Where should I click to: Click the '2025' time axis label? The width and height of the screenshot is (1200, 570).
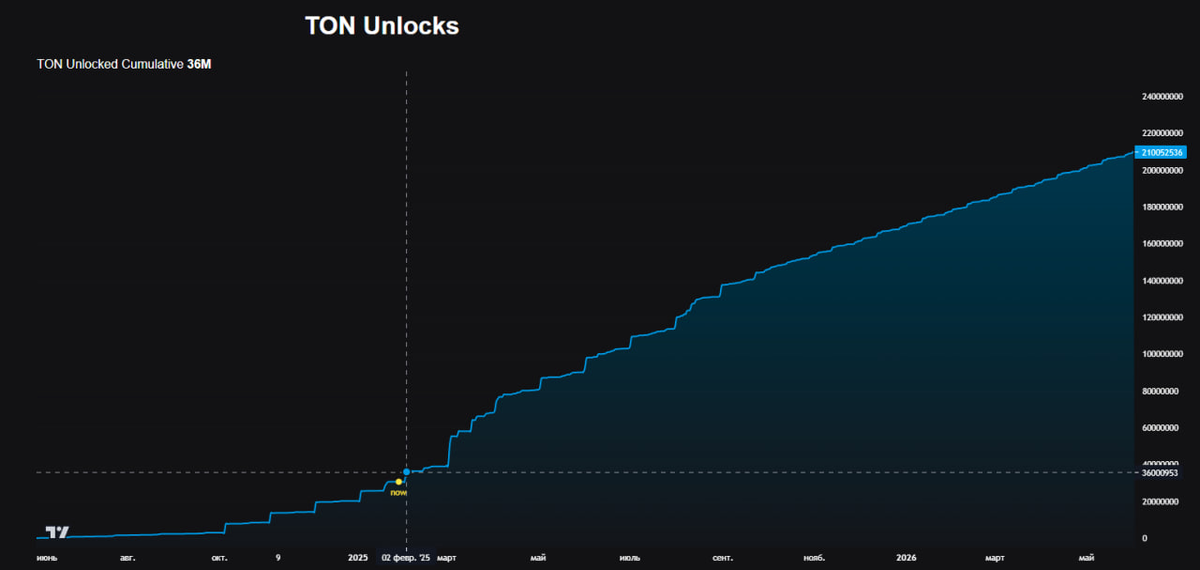tap(359, 557)
